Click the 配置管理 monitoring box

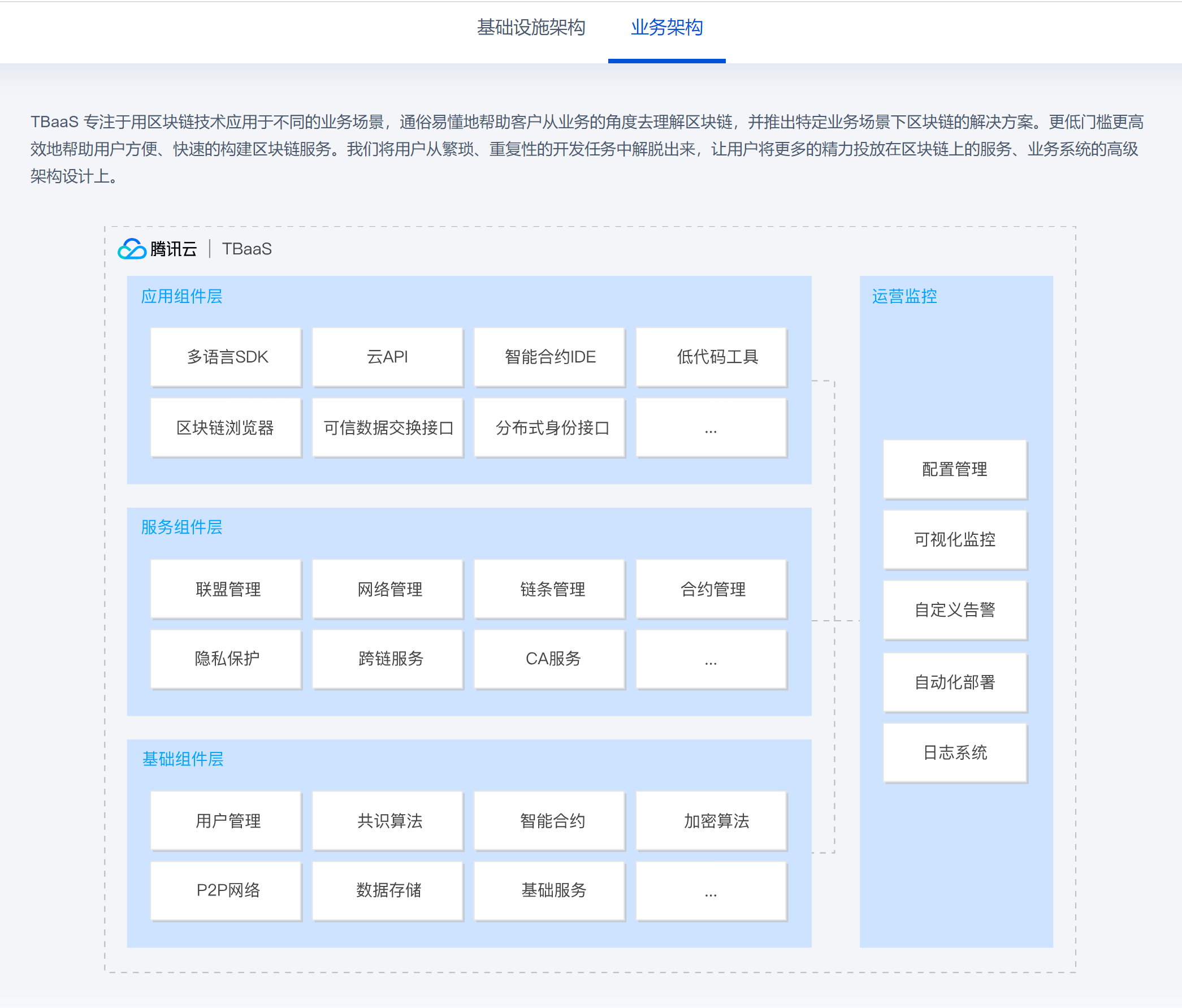click(954, 469)
